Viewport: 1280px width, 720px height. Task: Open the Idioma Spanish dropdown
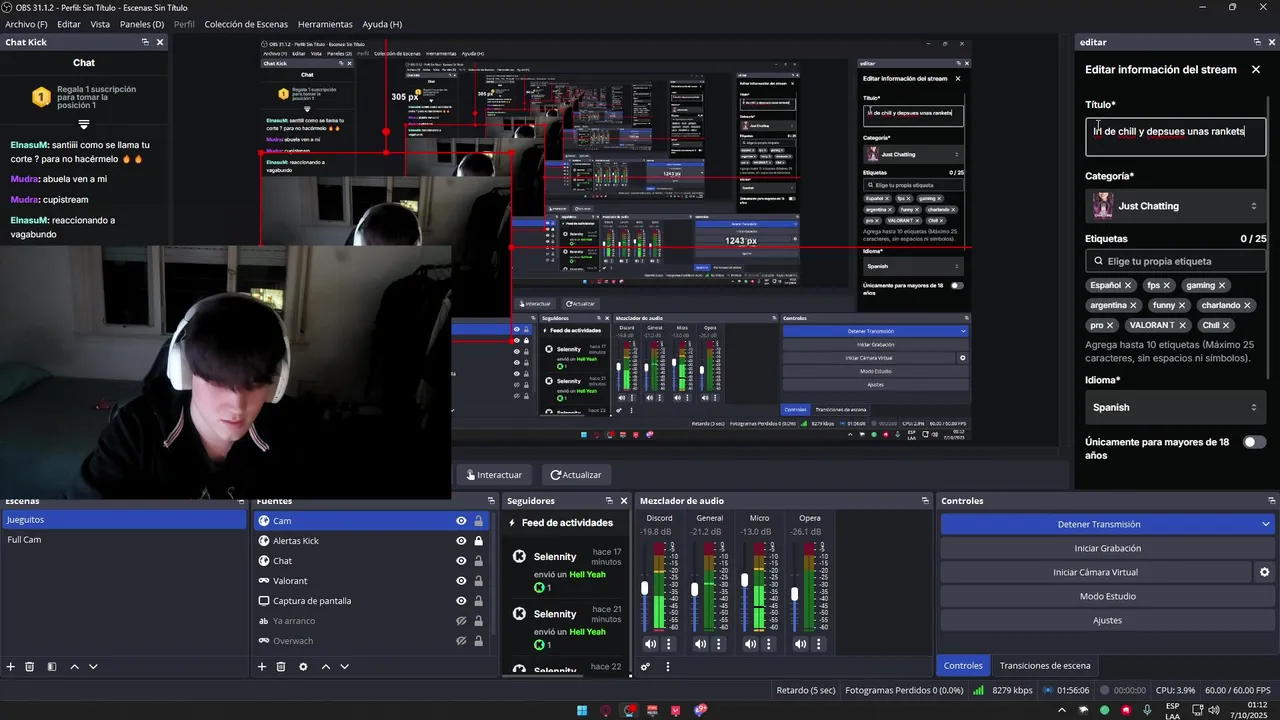[1175, 407]
